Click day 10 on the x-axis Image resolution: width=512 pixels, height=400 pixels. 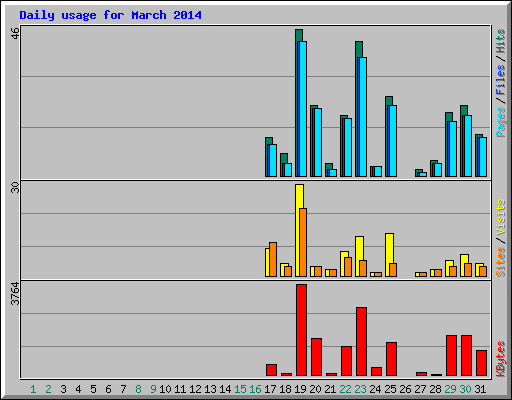[165, 389]
